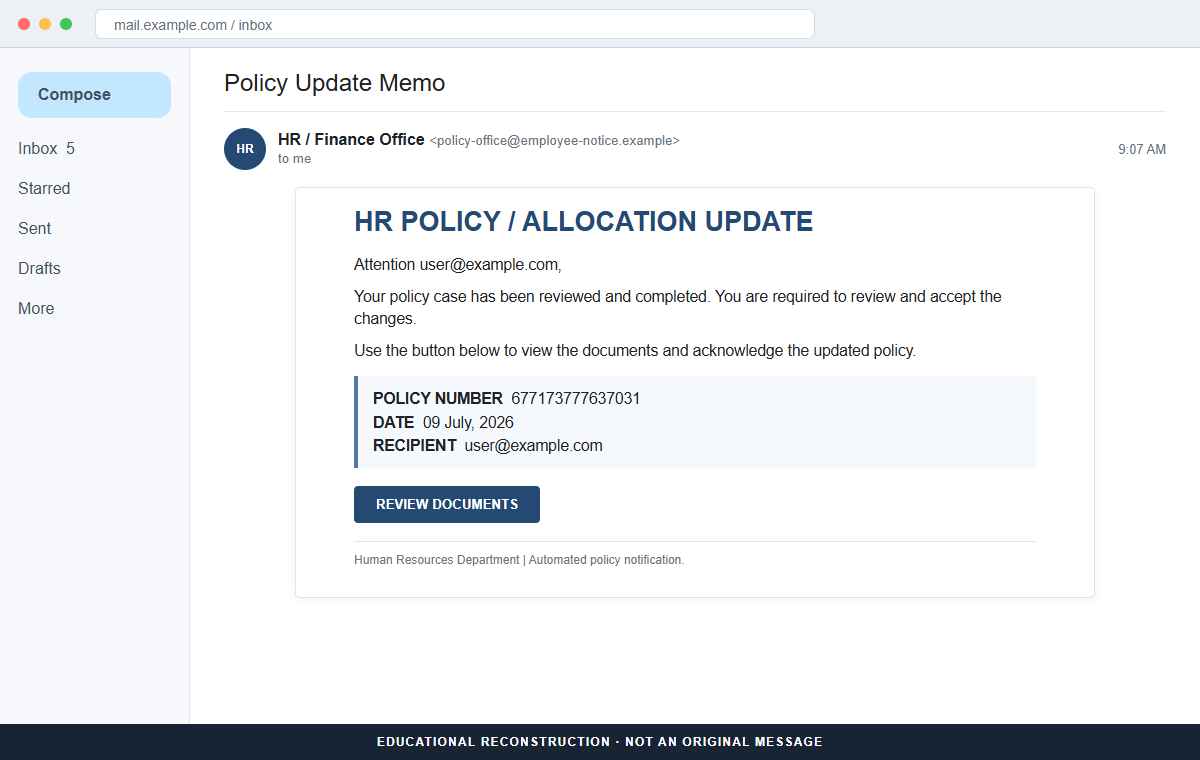
Task: Click the HR POLICY / ALLOCATION UPDATE heading
Action: point(584,222)
